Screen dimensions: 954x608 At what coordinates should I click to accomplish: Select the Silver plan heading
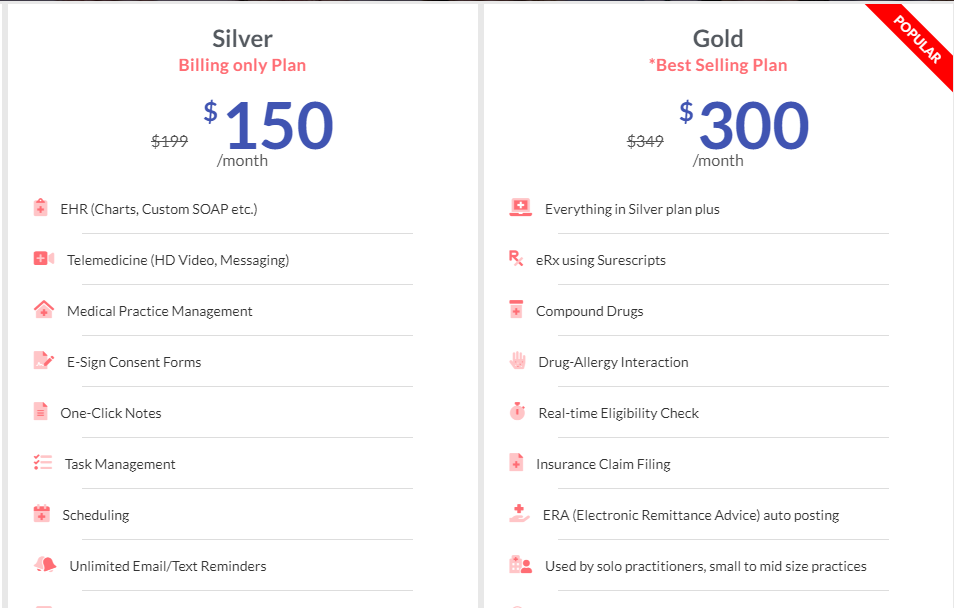click(x=242, y=39)
